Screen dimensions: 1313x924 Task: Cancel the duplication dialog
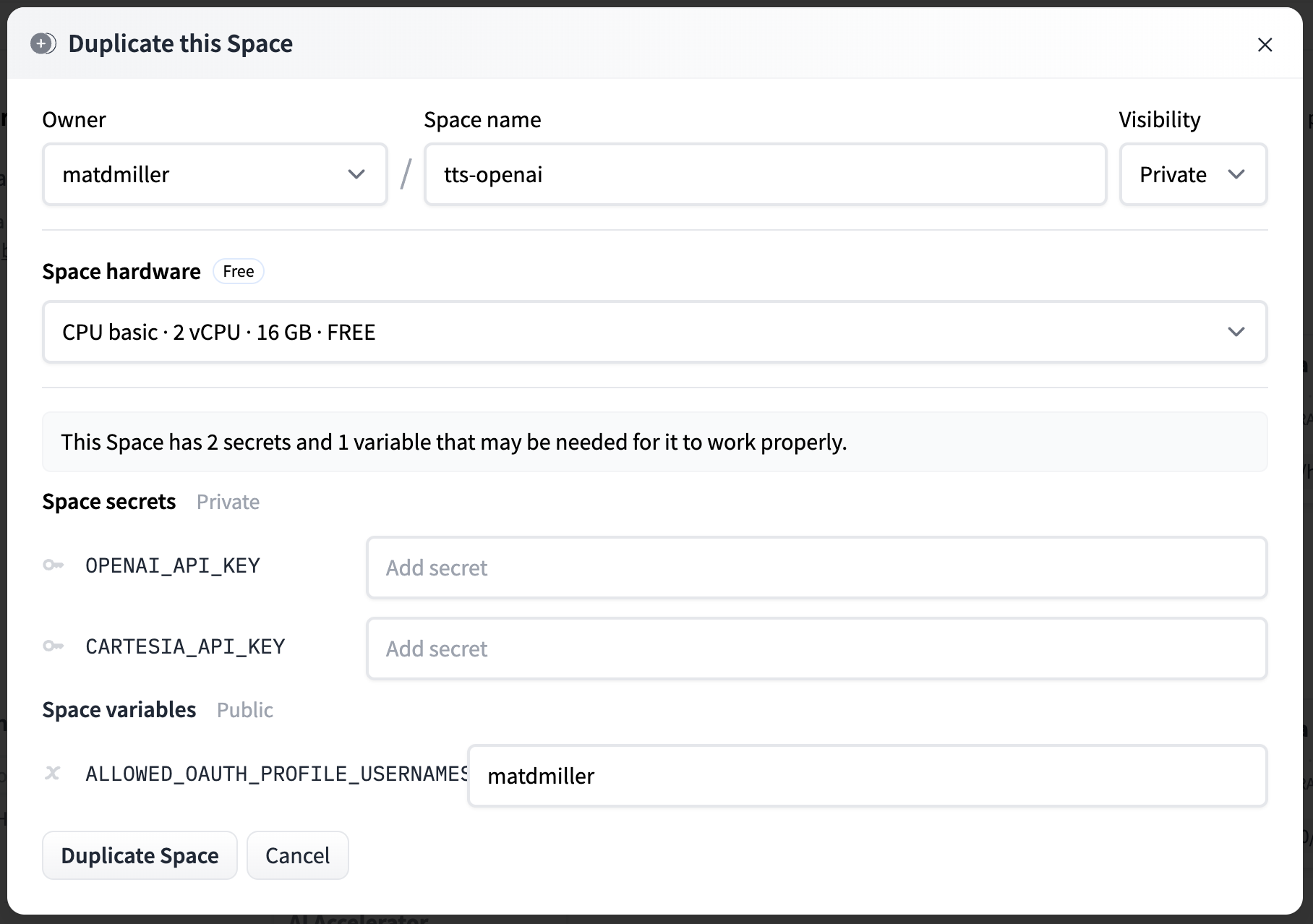(297, 855)
